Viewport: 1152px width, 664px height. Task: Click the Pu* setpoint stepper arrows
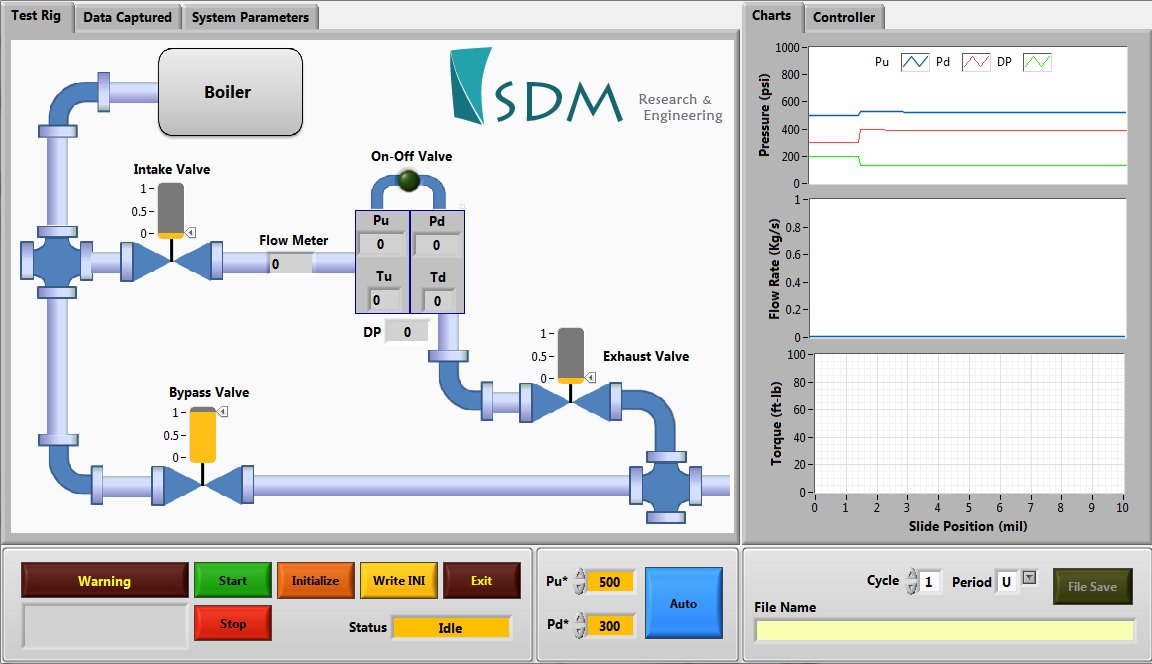[x=579, y=582]
